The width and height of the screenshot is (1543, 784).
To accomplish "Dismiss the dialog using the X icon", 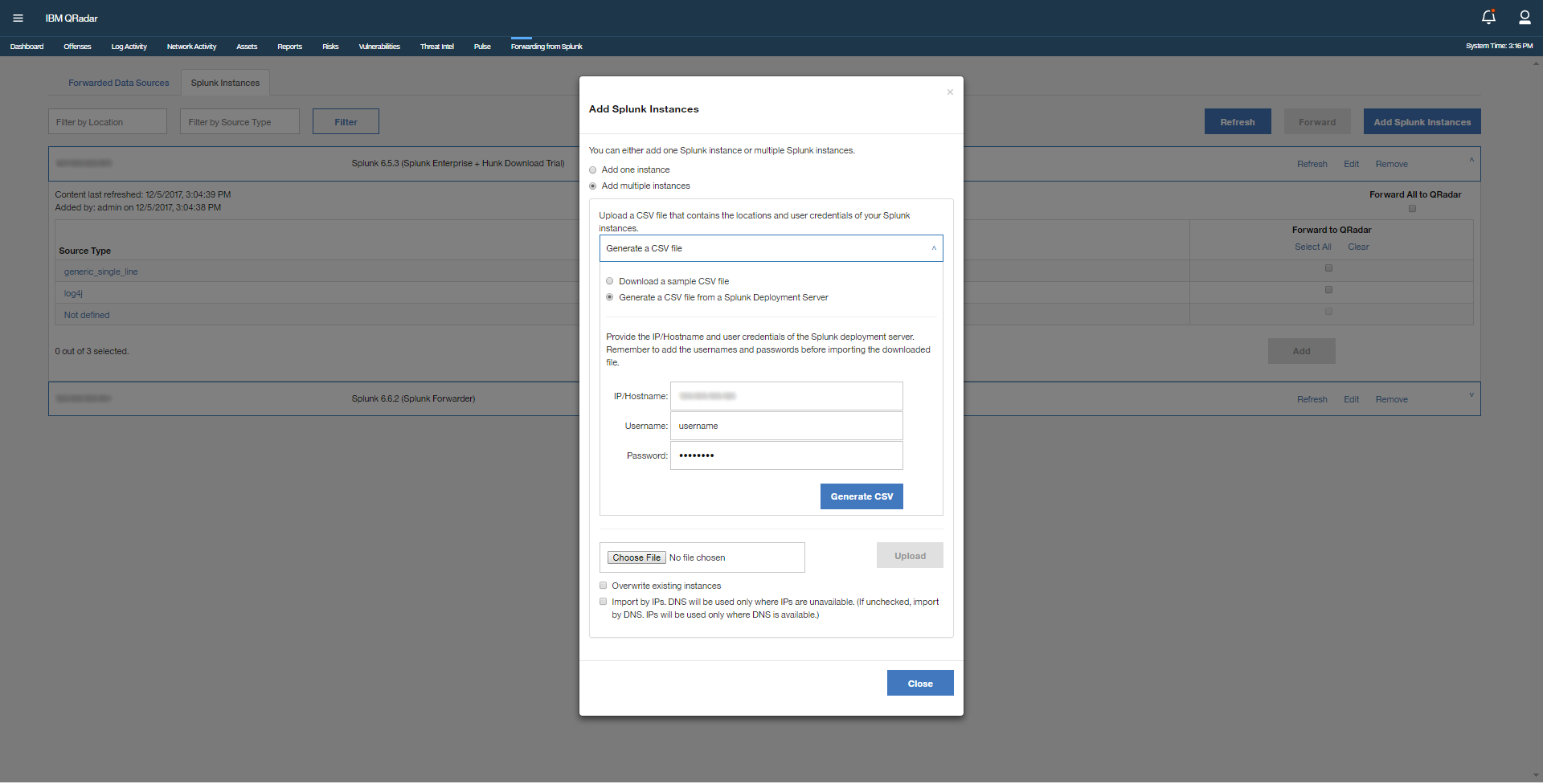I will [949, 92].
